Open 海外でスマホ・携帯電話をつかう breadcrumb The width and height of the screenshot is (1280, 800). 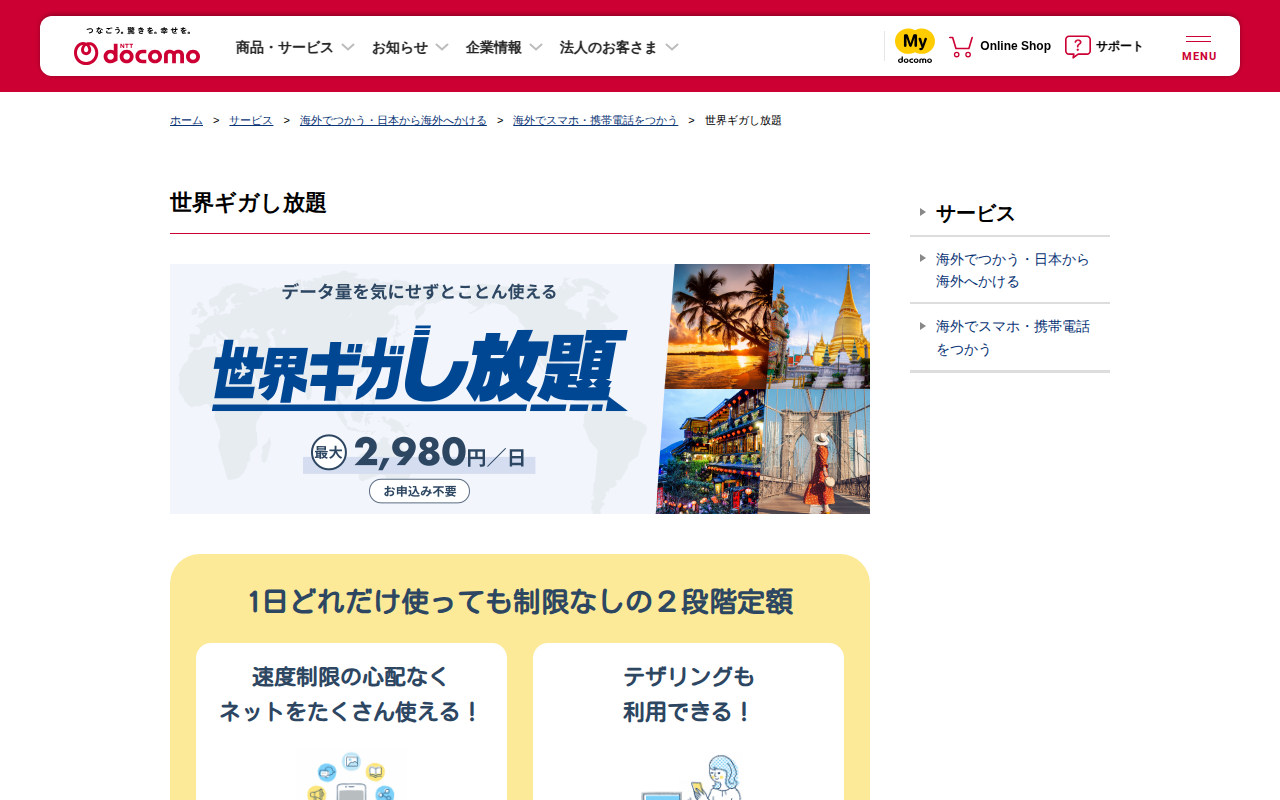(595, 120)
